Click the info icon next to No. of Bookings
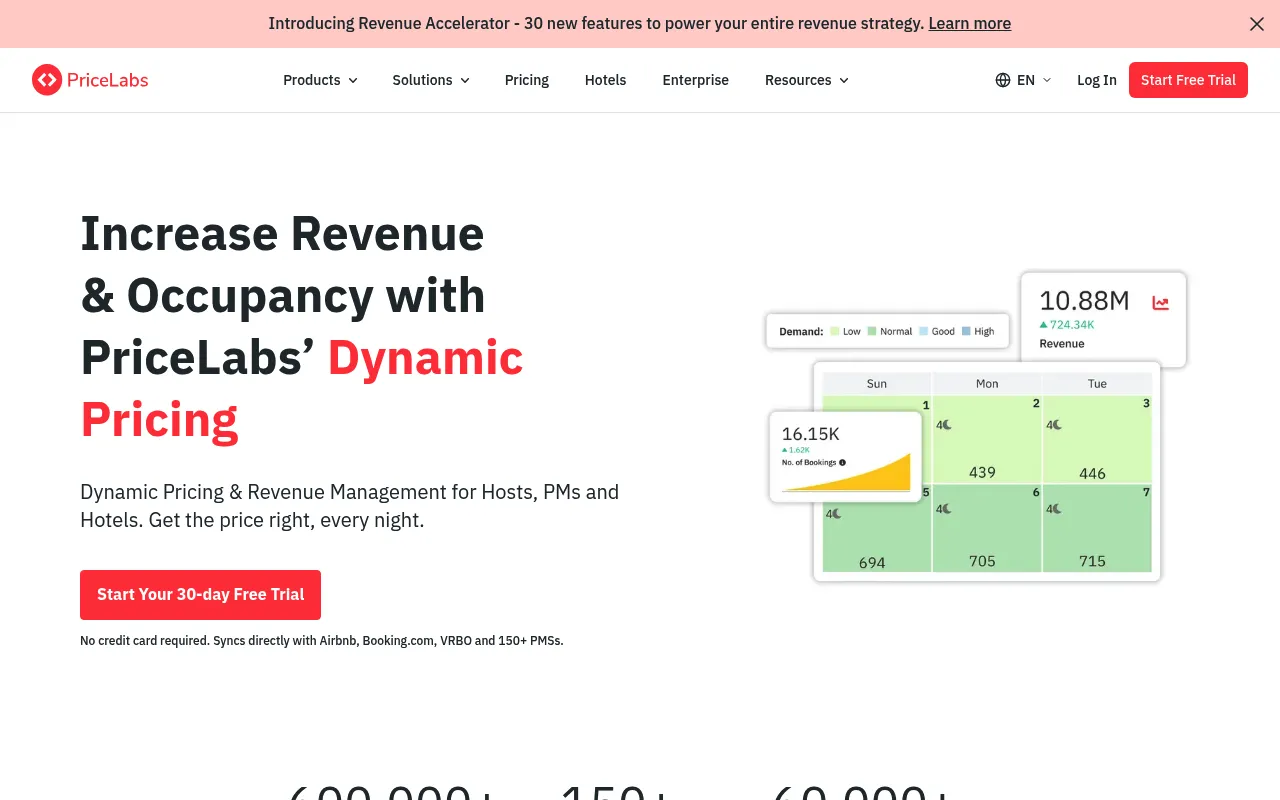The height and width of the screenshot is (800, 1280). [842, 462]
